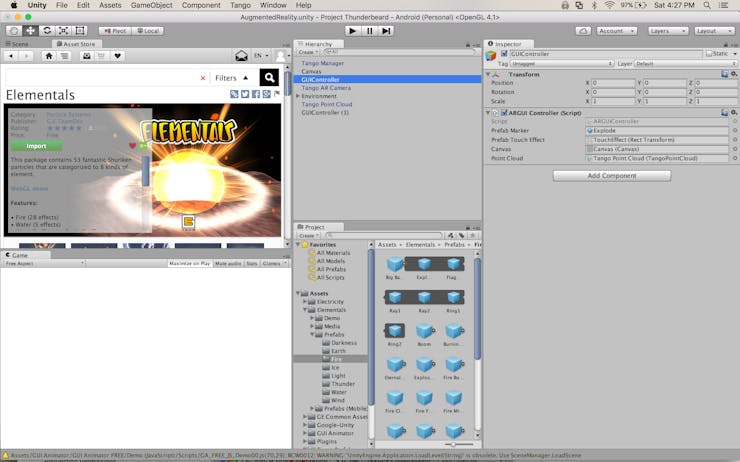Share Elementals on Twitter
Image resolution: width=740 pixels, height=462 pixels.
click(x=245, y=94)
